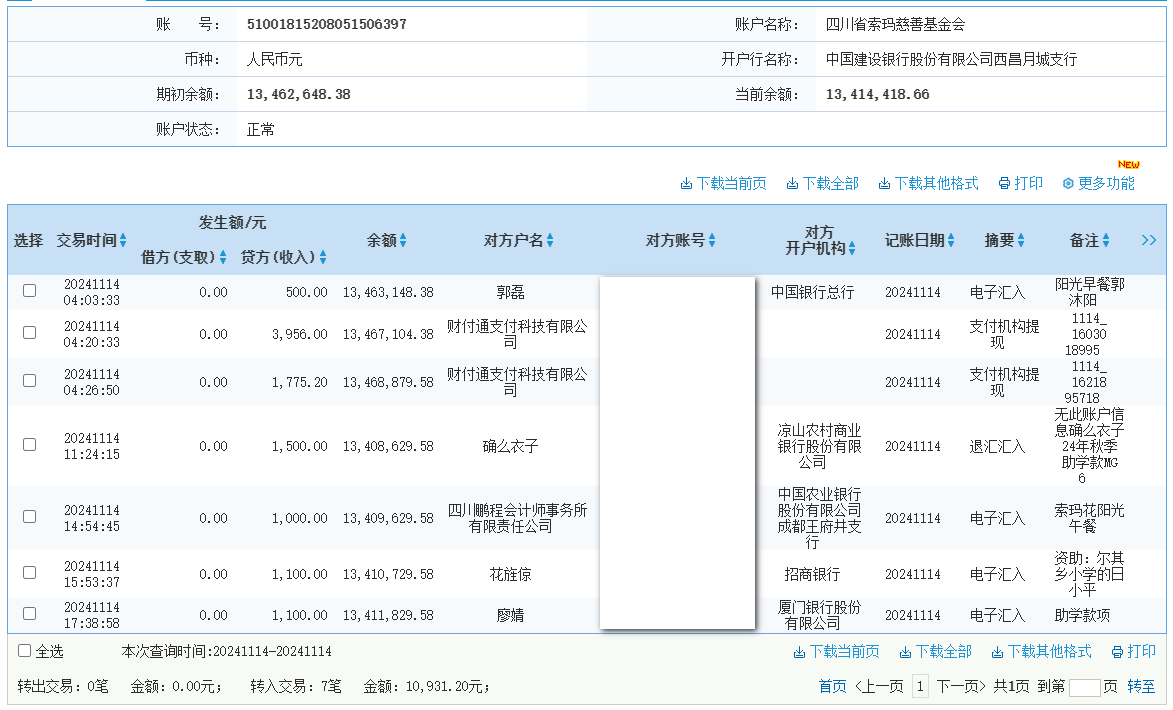Image resolution: width=1173 pixels, height=710 pixels.
Task: Click the page number input field
Action: 1085,688
